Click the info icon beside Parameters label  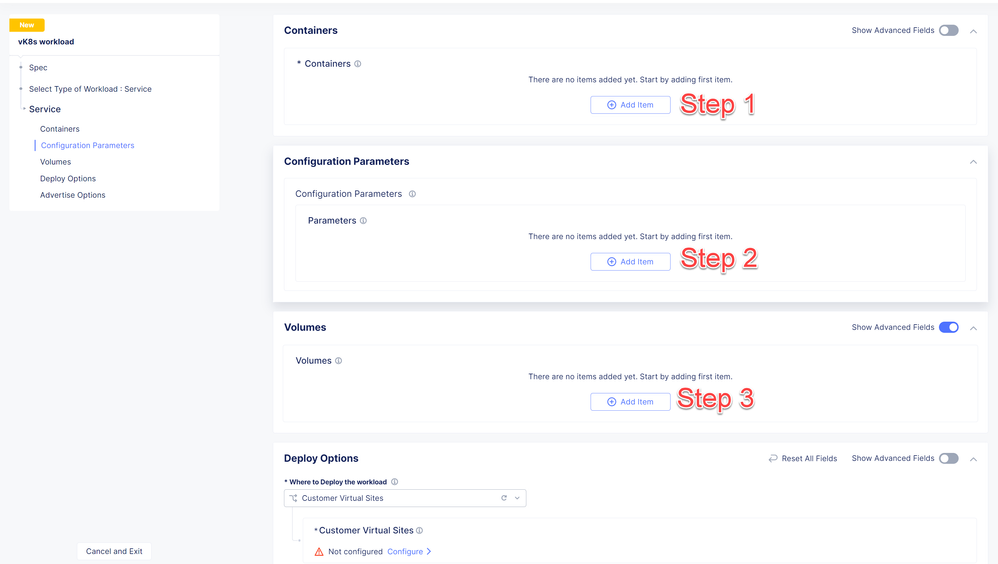pyautogui.click(x=363, y=221)
